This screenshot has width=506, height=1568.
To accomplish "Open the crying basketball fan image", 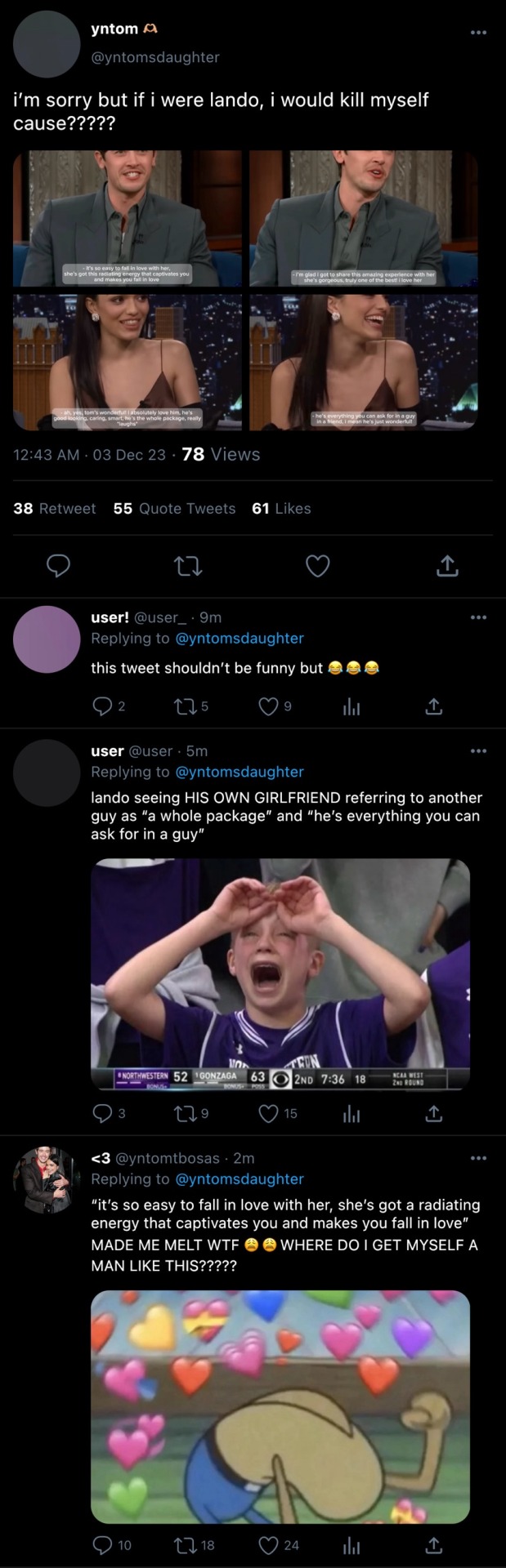I will pyautogui.click(x=280, y=974).
